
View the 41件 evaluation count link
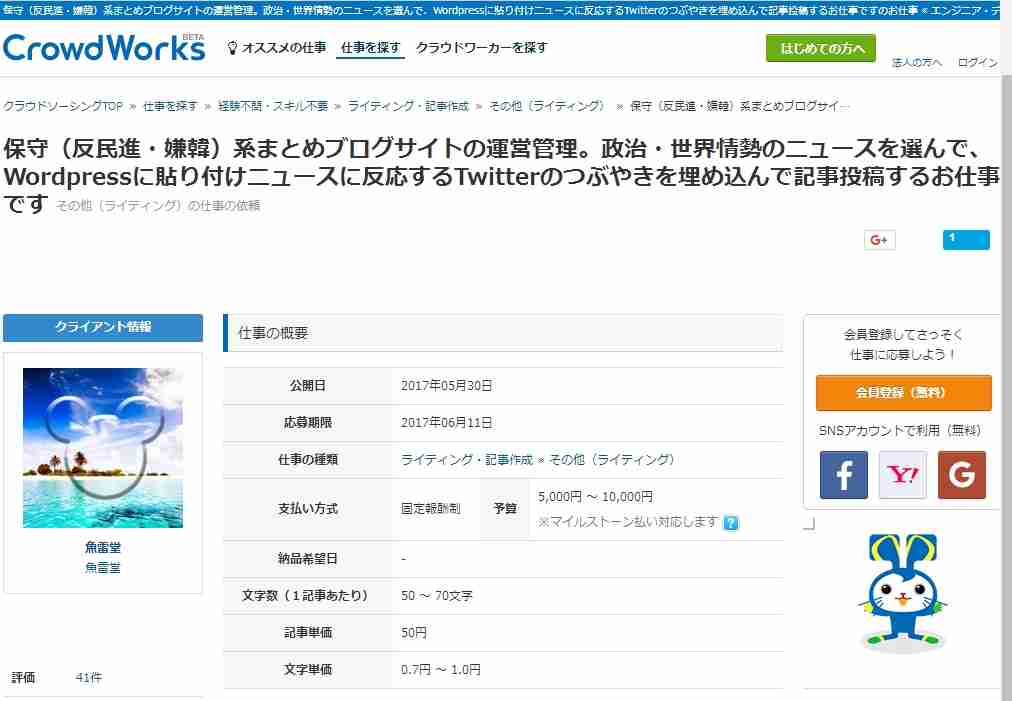click(x=89, y=677)
